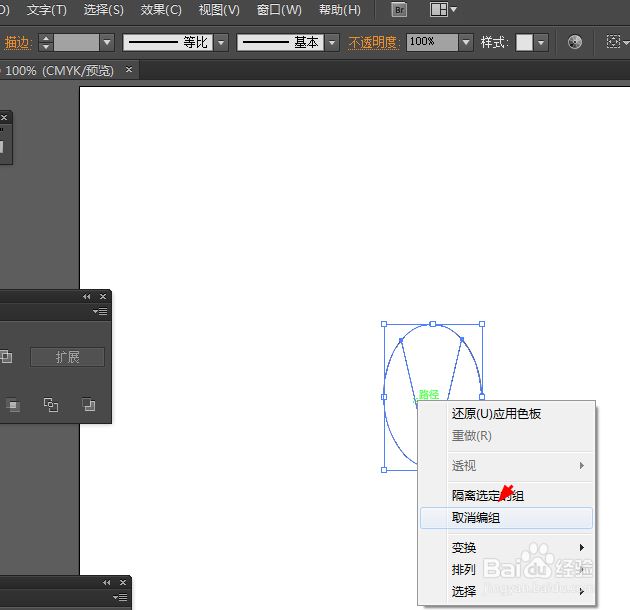
Task: Choose 还原(U)应用色板 in context menu
Action: pos(506,414)
